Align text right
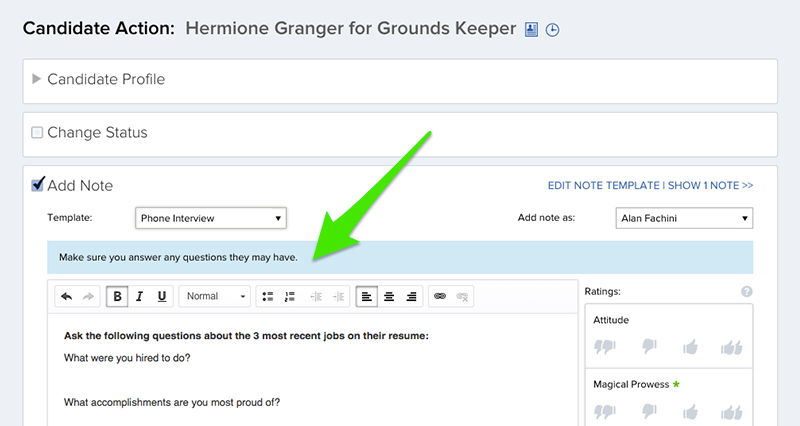Image resolution: width=800 pixels, height=426 pixels. (x=411, y=296)
